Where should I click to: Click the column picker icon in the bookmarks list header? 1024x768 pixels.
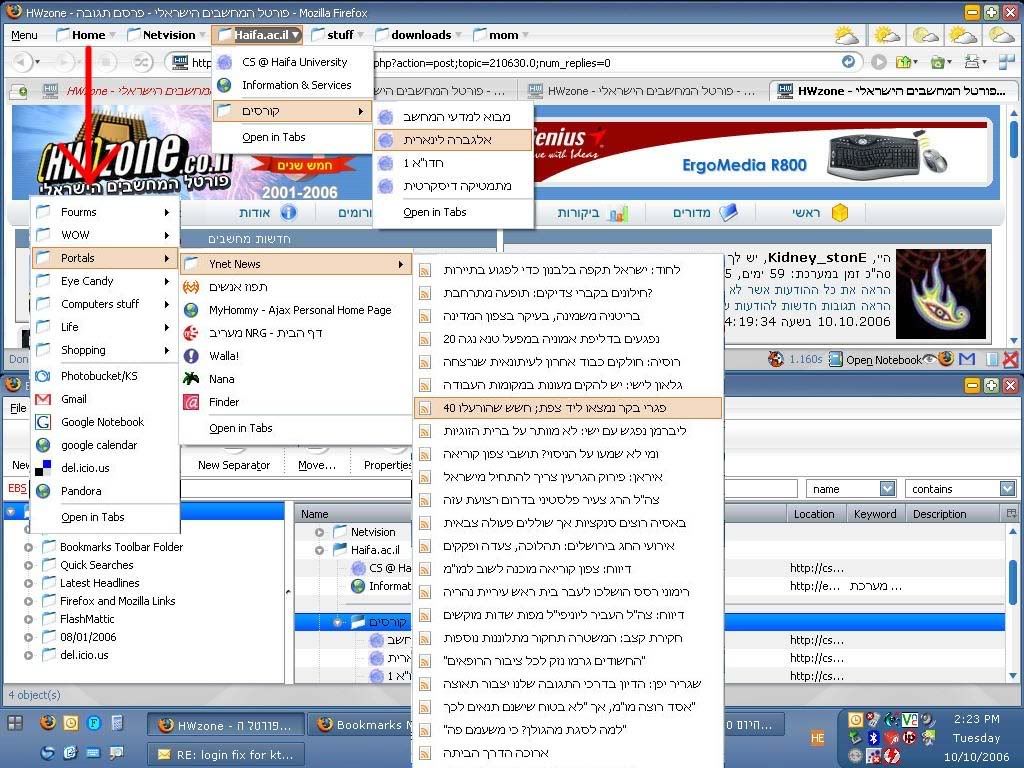coord(1012,513)
